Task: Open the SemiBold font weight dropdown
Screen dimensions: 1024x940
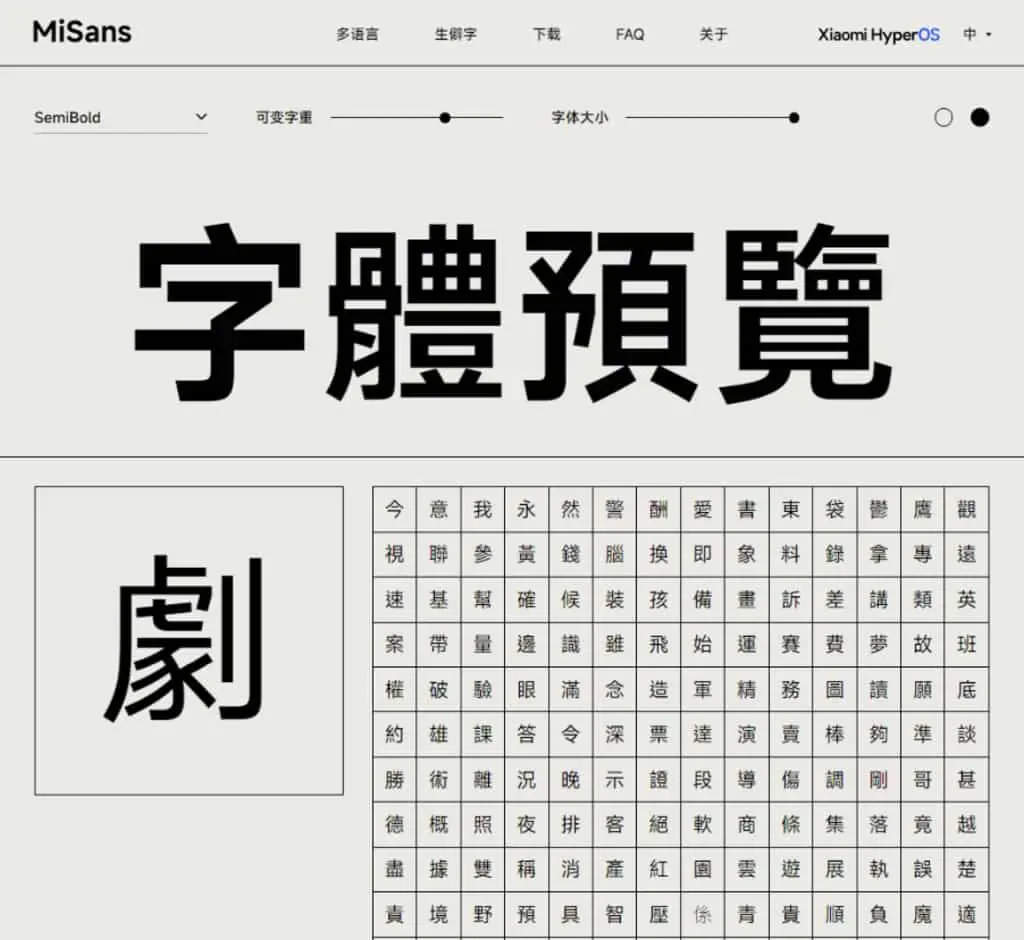Action: click(121, 118)
